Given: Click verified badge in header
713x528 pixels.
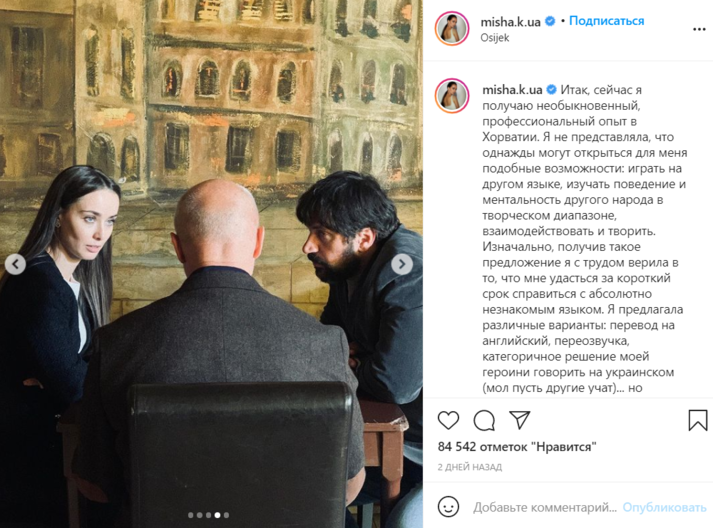Looking at the screenshot, I should coord(550,21).
